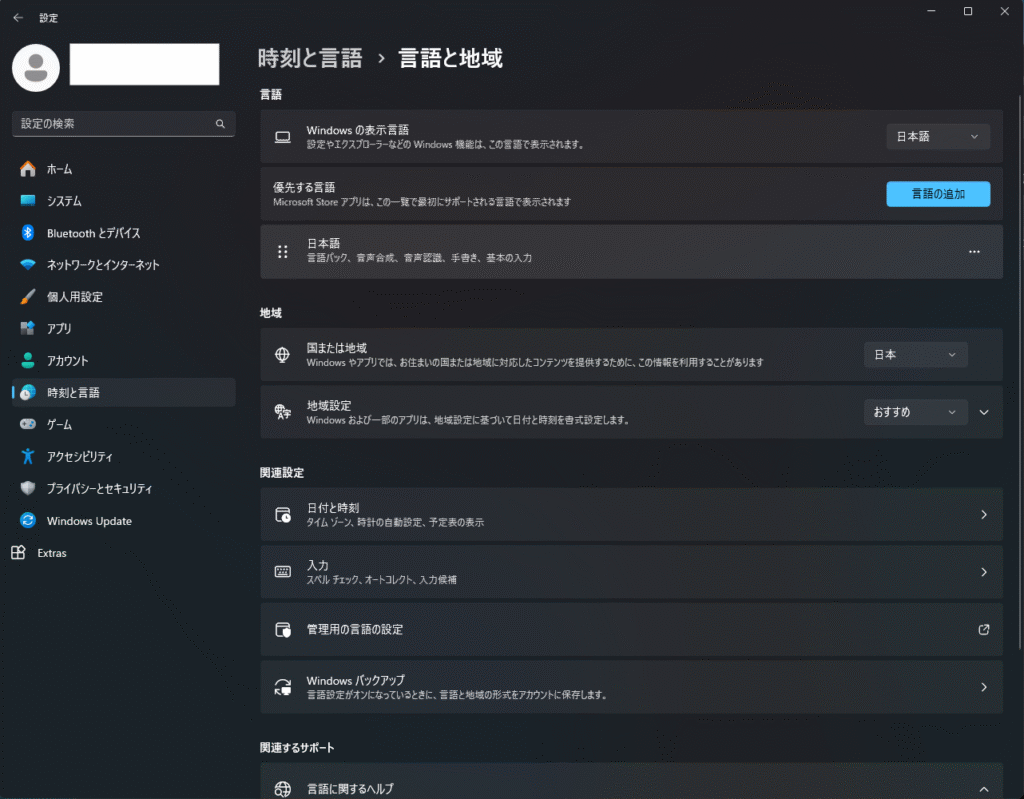Click 時刻と言語 breadcrumb link
The image size is (1024, 799).
[310, 58]
